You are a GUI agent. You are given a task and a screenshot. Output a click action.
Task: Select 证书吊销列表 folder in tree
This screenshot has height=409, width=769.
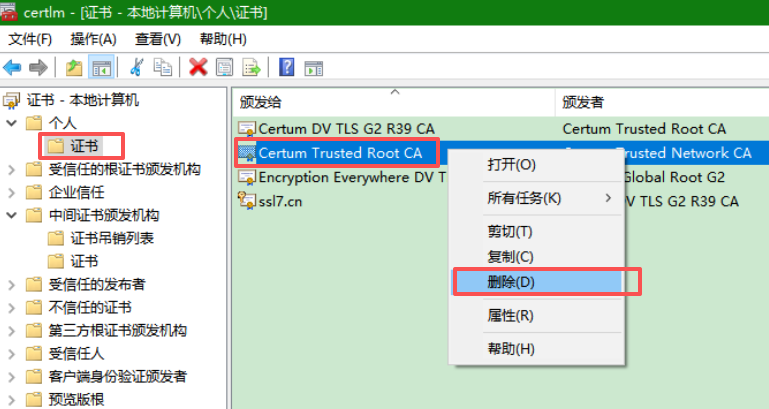112,238
